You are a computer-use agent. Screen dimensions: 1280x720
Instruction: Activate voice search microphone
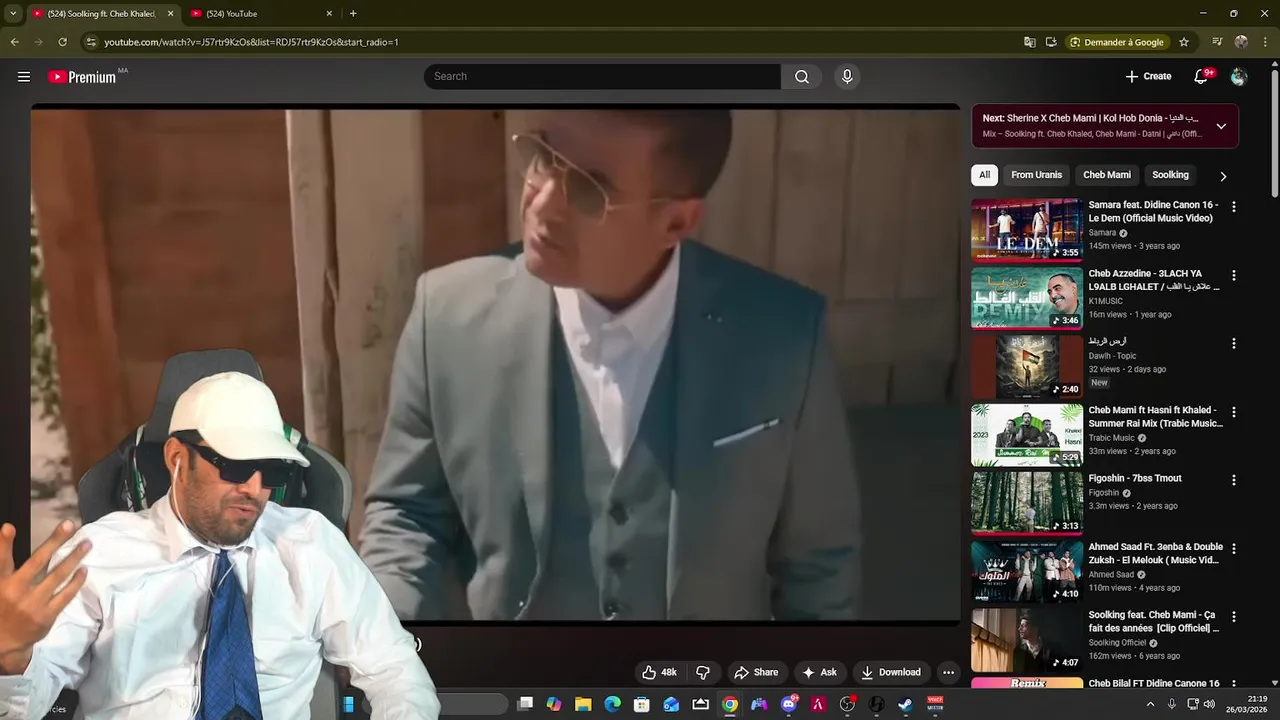847,77
